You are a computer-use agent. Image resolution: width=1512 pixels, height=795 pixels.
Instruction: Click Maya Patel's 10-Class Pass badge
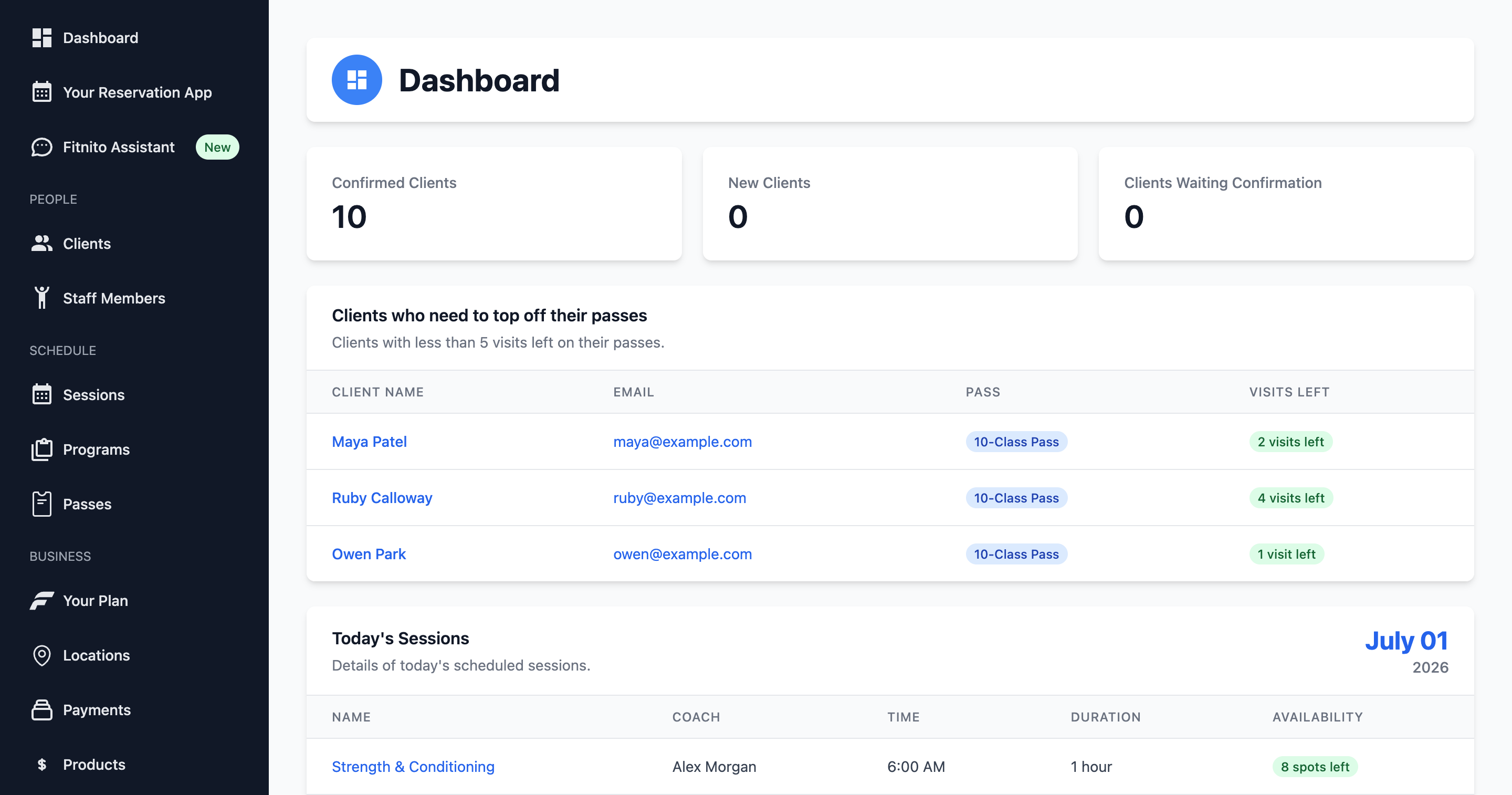click(x=1016, y=442)
